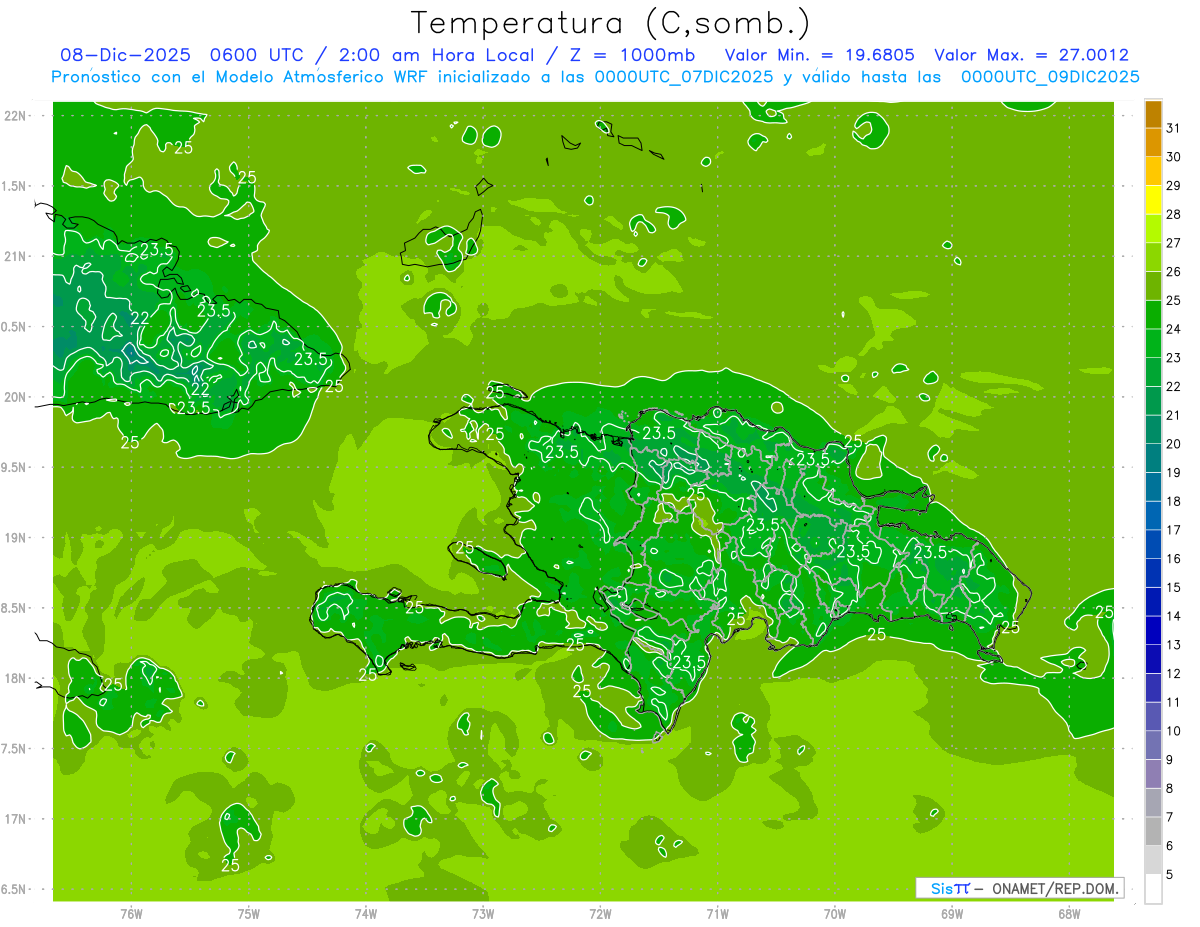
Task: Click the title "Temperatura (C,somb.)"
Action: point(611,23)
